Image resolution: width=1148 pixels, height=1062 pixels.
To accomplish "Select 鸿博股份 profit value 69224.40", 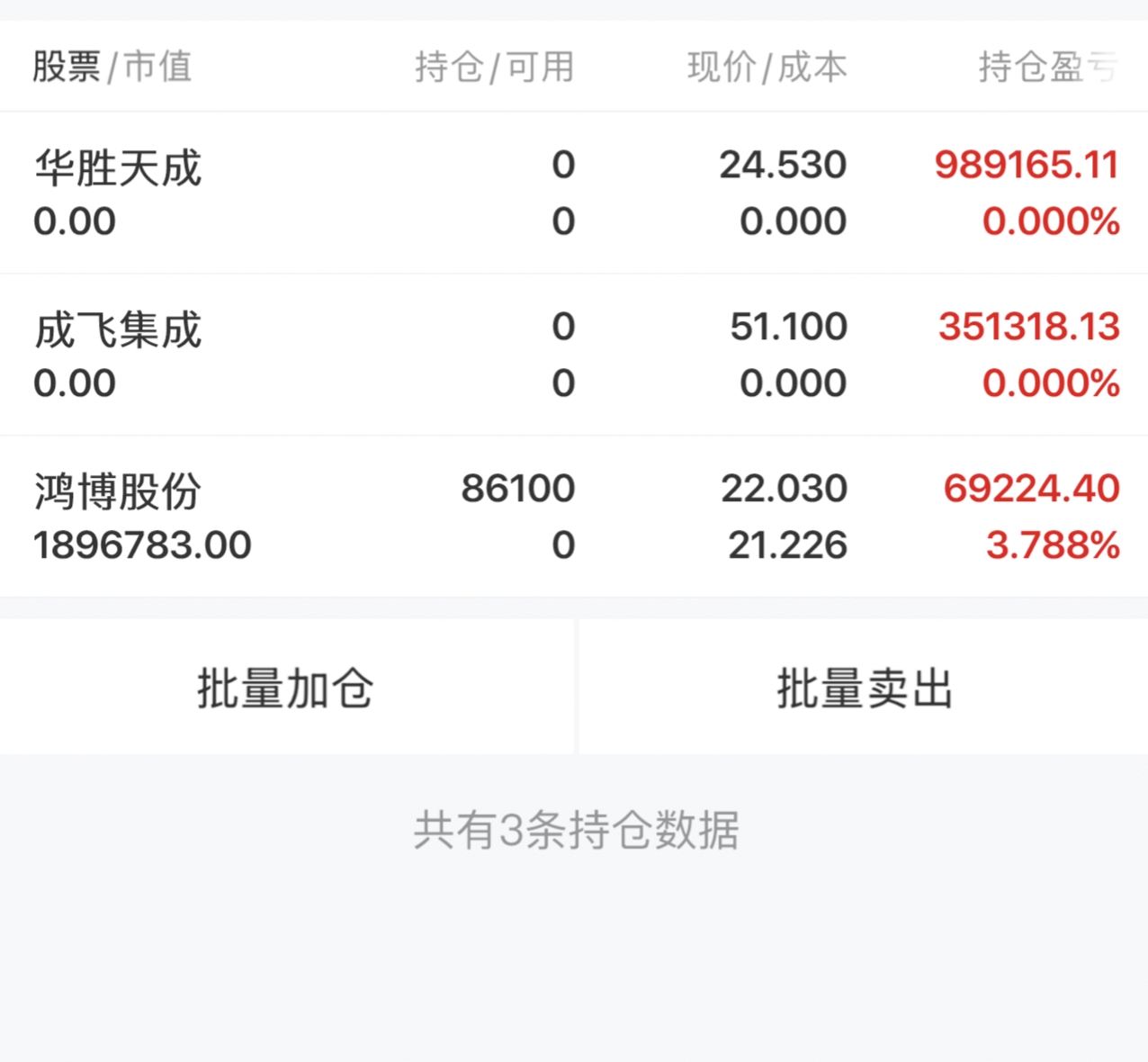I will coord(1032,489).
